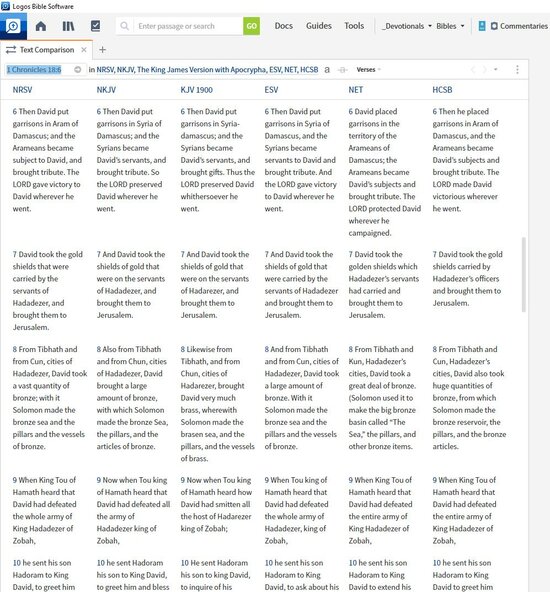Add a new tab with plus

102,50
